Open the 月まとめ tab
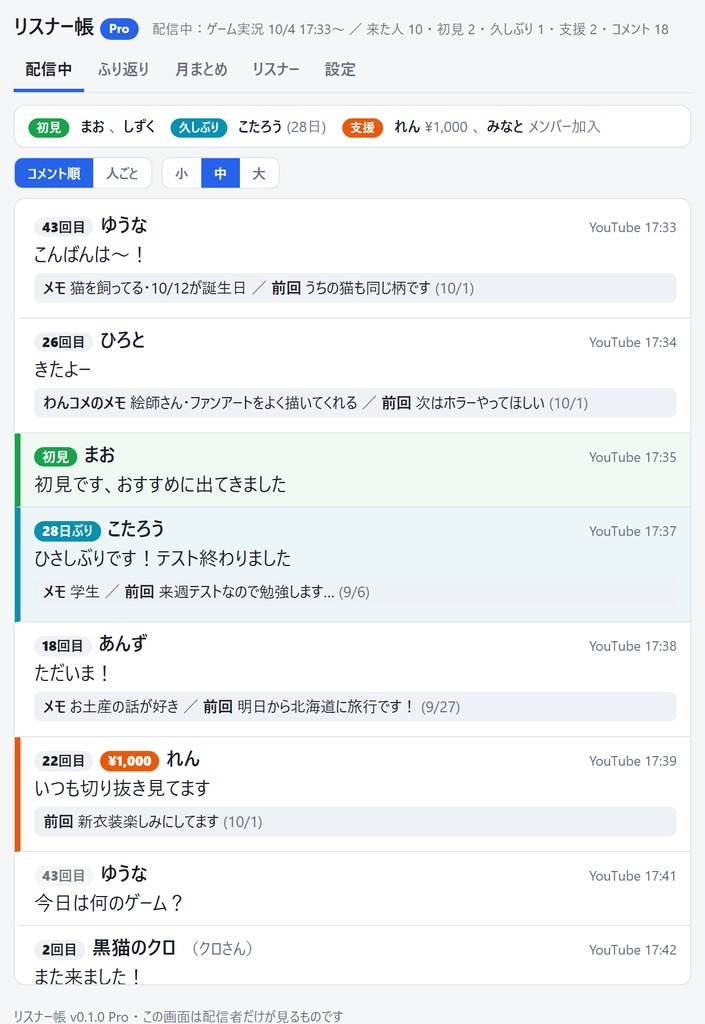Viewport: 705px width, 1024px height. 201,69
